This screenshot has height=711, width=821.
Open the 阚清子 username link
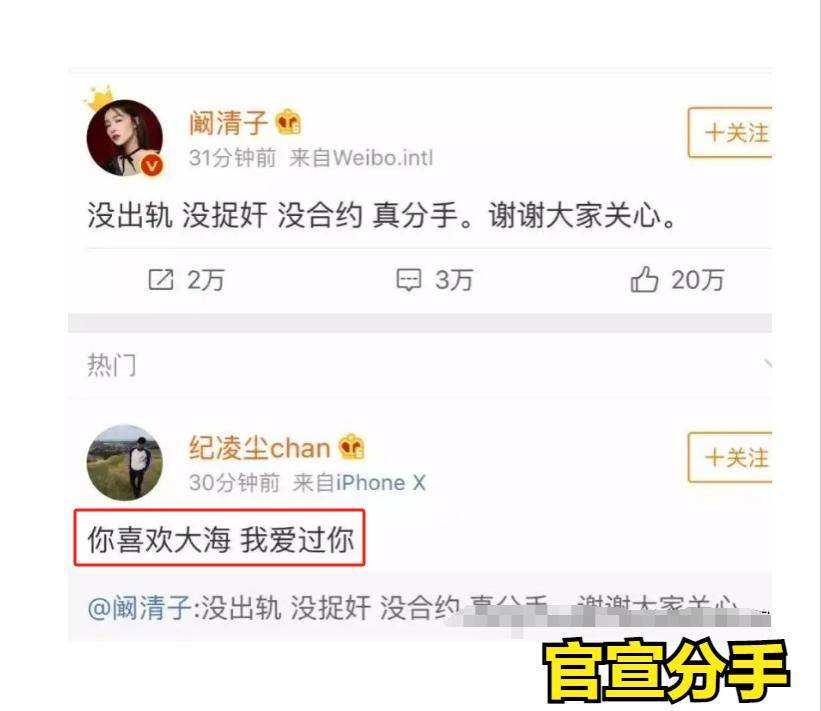point(229,123)
